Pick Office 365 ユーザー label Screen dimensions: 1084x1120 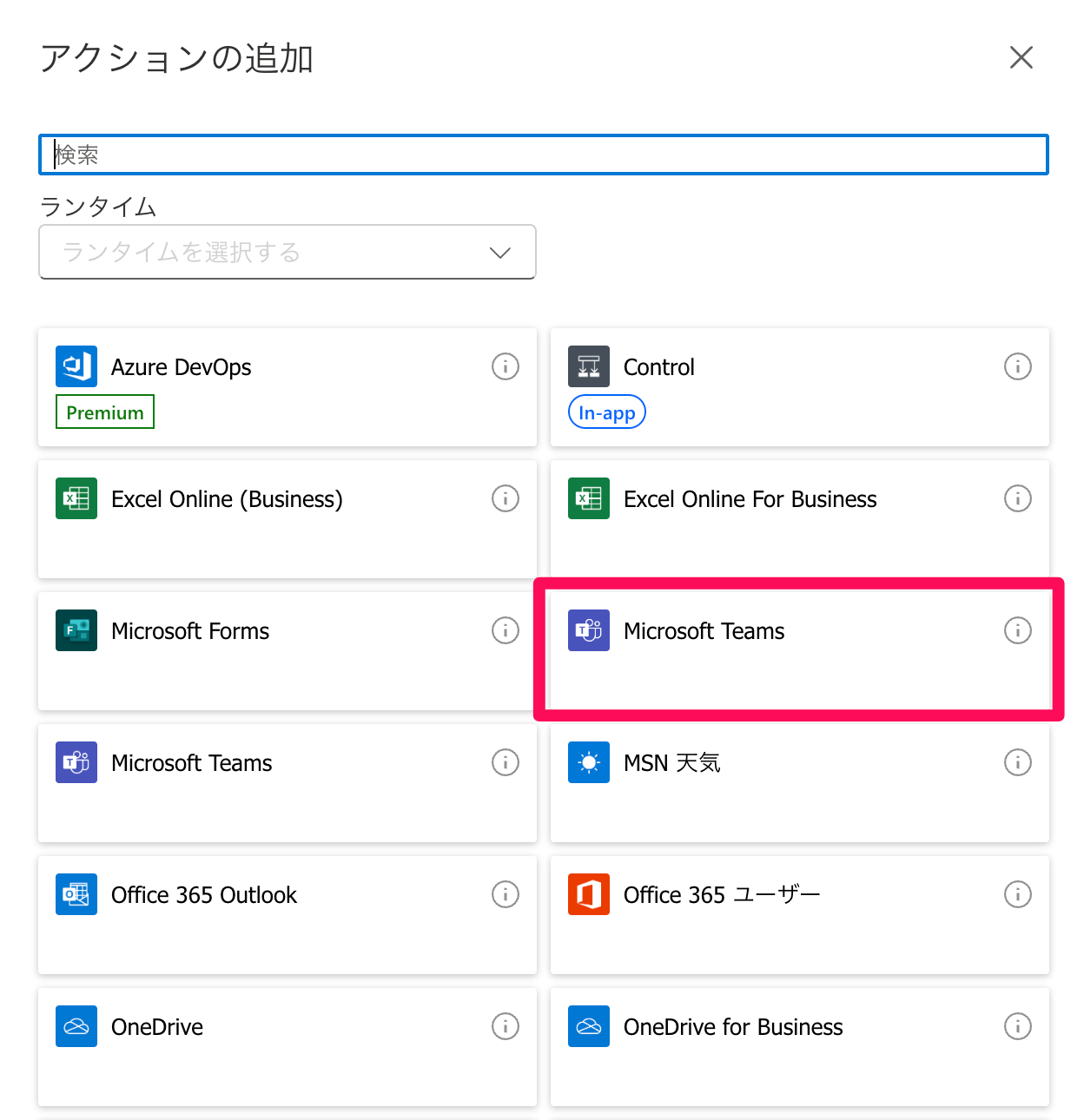coord(722,895)
